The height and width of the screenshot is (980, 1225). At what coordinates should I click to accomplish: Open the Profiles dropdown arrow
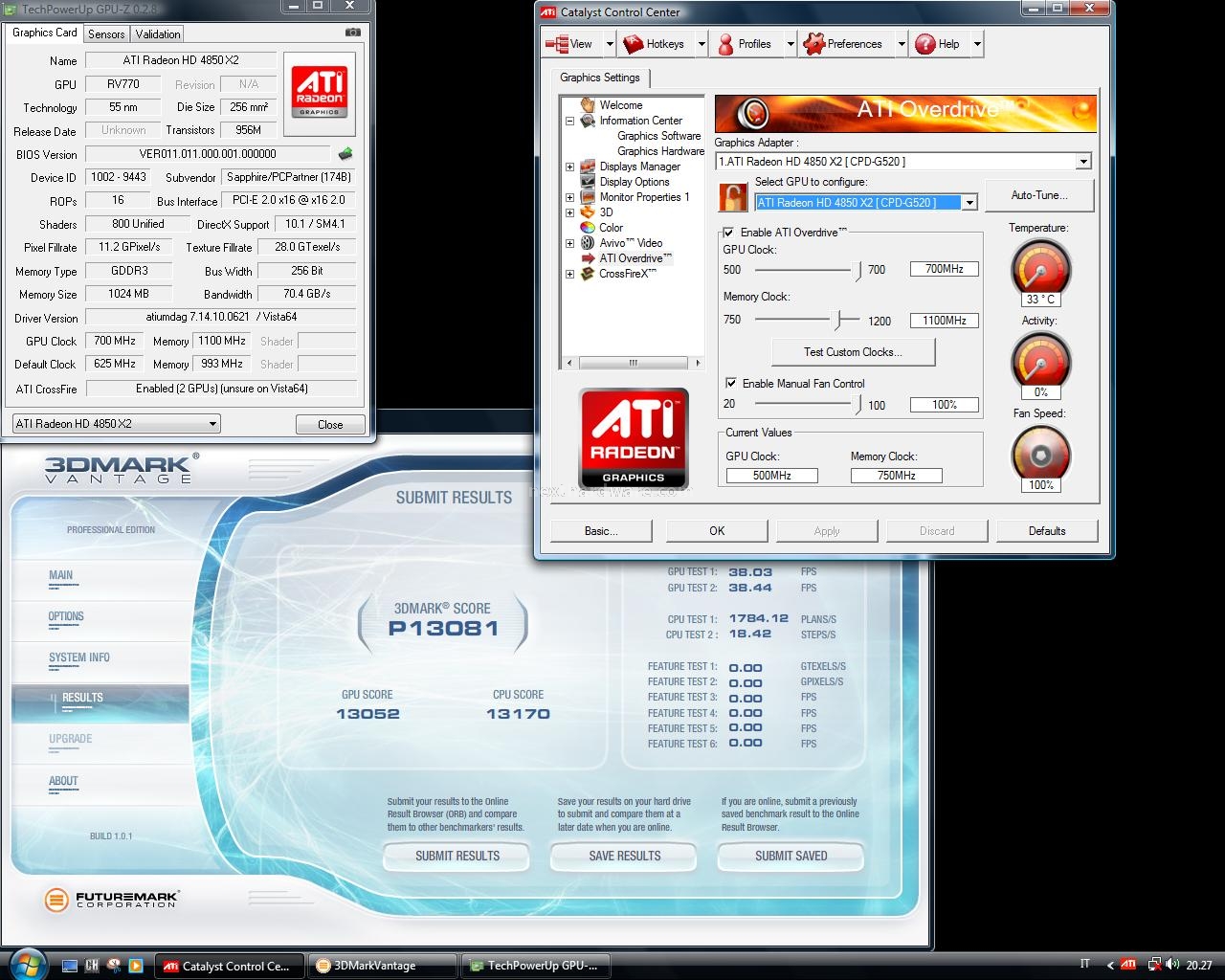click(x=791, y=44)
